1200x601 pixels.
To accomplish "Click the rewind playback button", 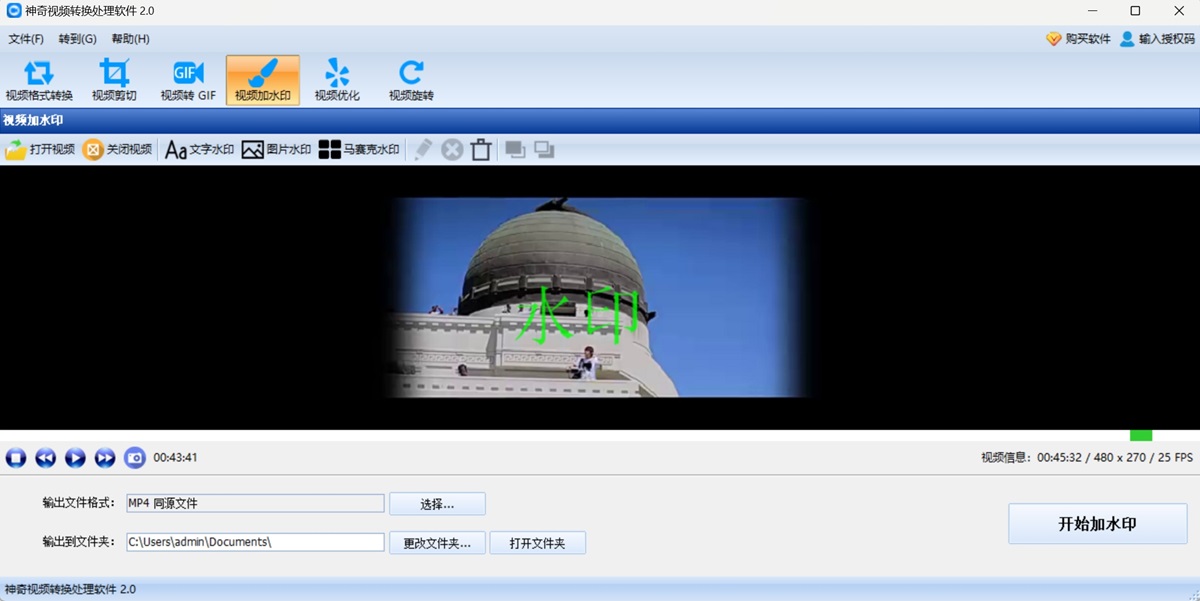I will [46, 458].
